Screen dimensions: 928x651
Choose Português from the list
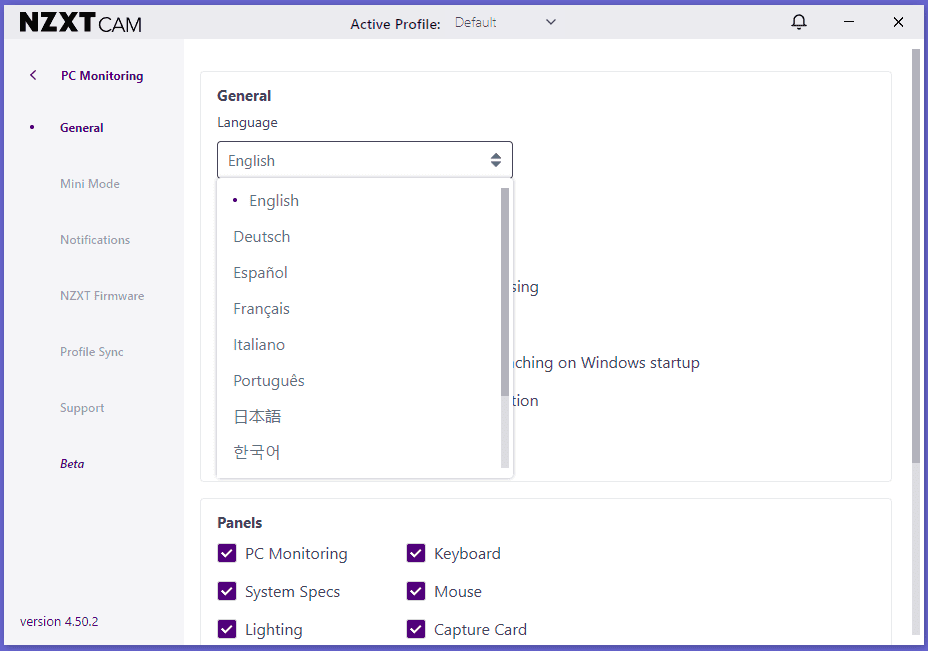[359, 381]
